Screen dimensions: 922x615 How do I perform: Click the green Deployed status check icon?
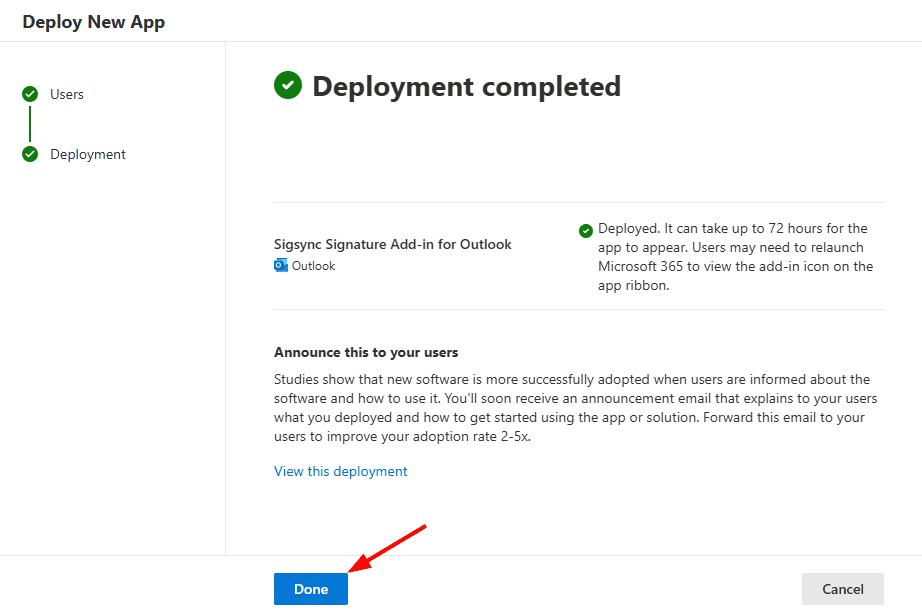tap(586, 230)
